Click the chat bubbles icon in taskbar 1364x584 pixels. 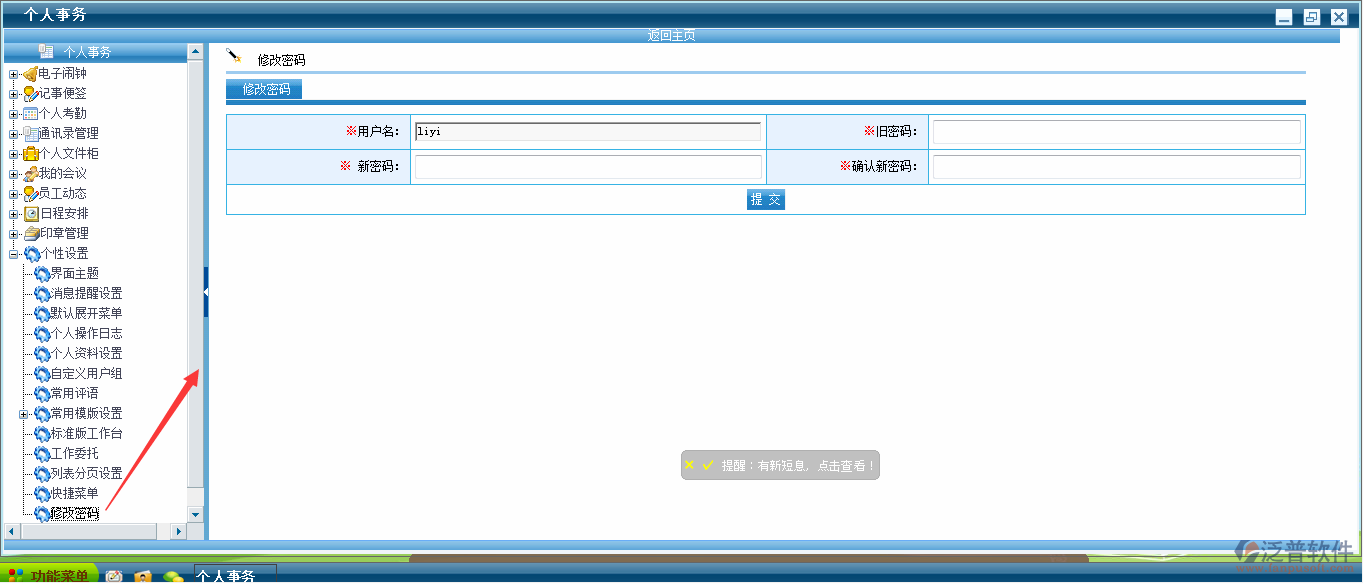(x=174, y=576)
